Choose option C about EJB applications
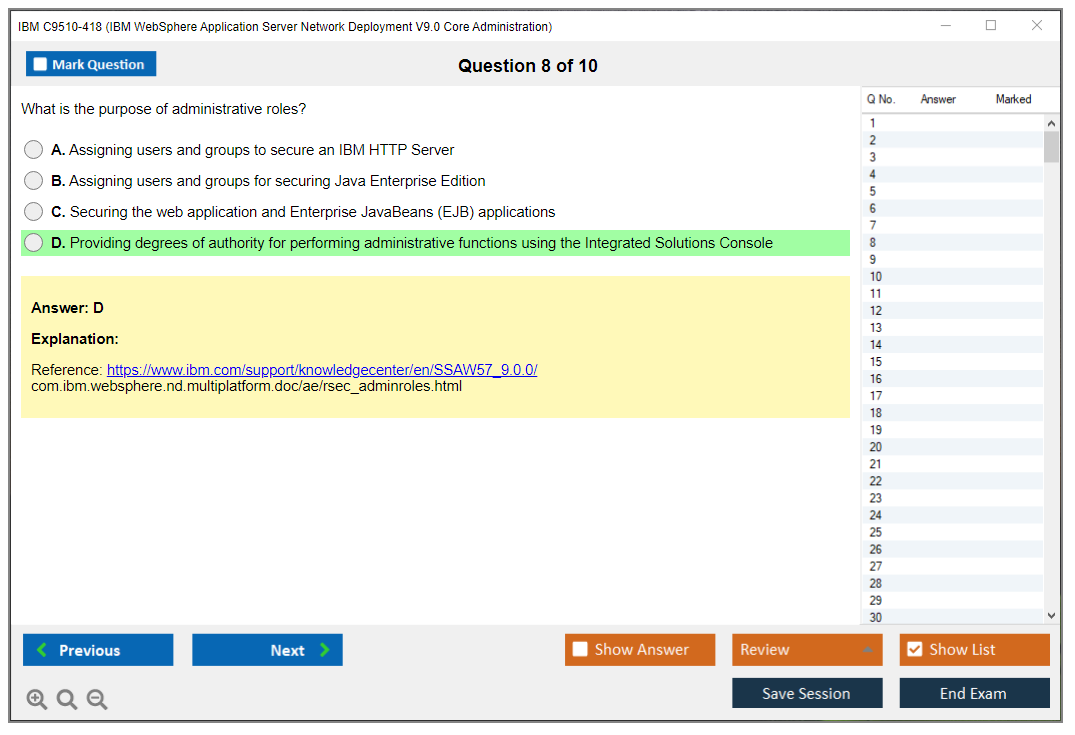Image resolution: width=1075 pixels, height=735 pixels. pyautogui.click(x=34, y=212)
